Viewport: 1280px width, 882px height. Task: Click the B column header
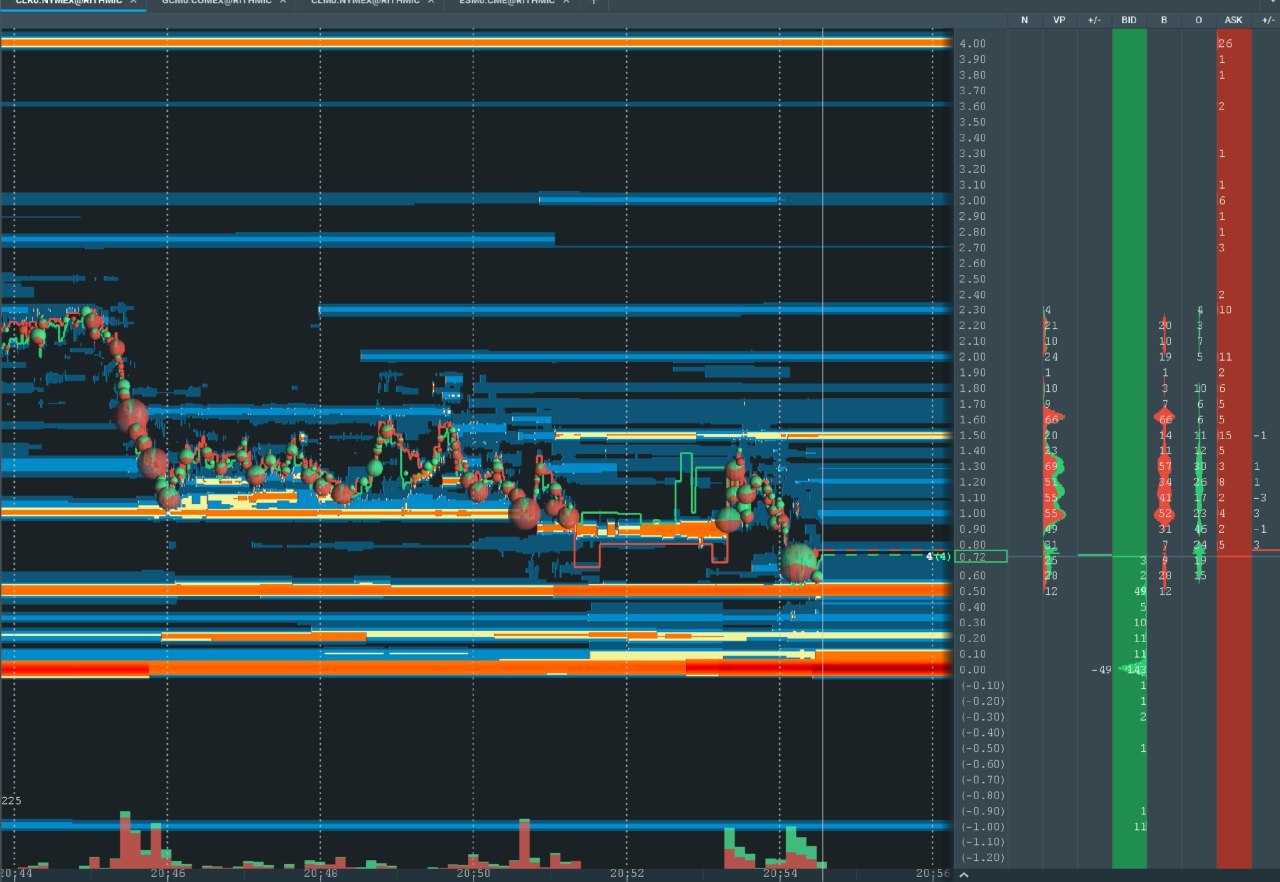pyautogui.click(x=1164, y=20)
